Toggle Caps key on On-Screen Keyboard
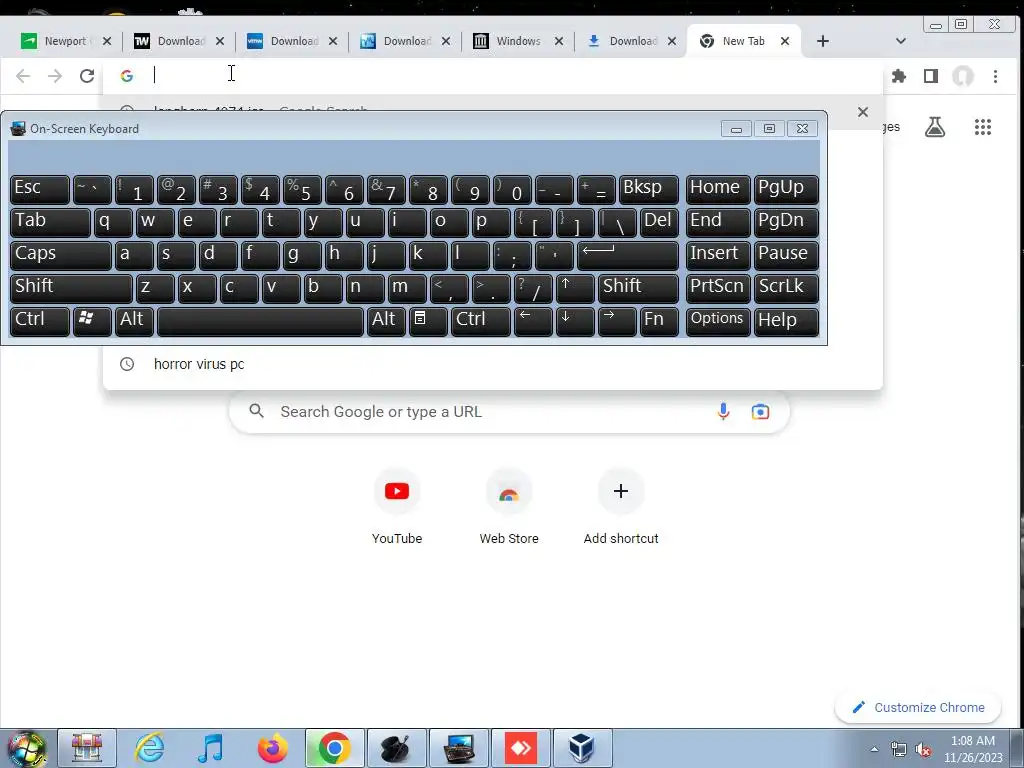The height and width of the screenshot is (768, 1024). tap(61, 255)
